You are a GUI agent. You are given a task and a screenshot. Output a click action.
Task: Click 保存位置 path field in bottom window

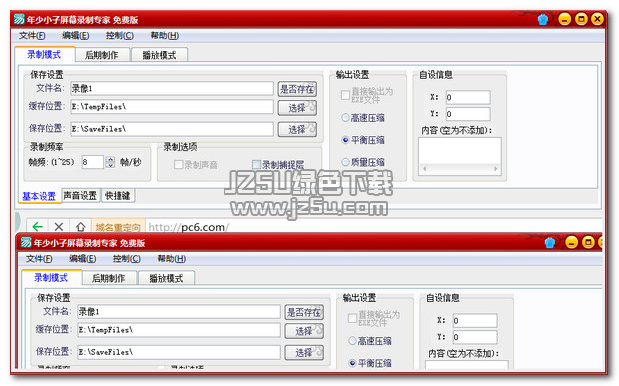179,352
